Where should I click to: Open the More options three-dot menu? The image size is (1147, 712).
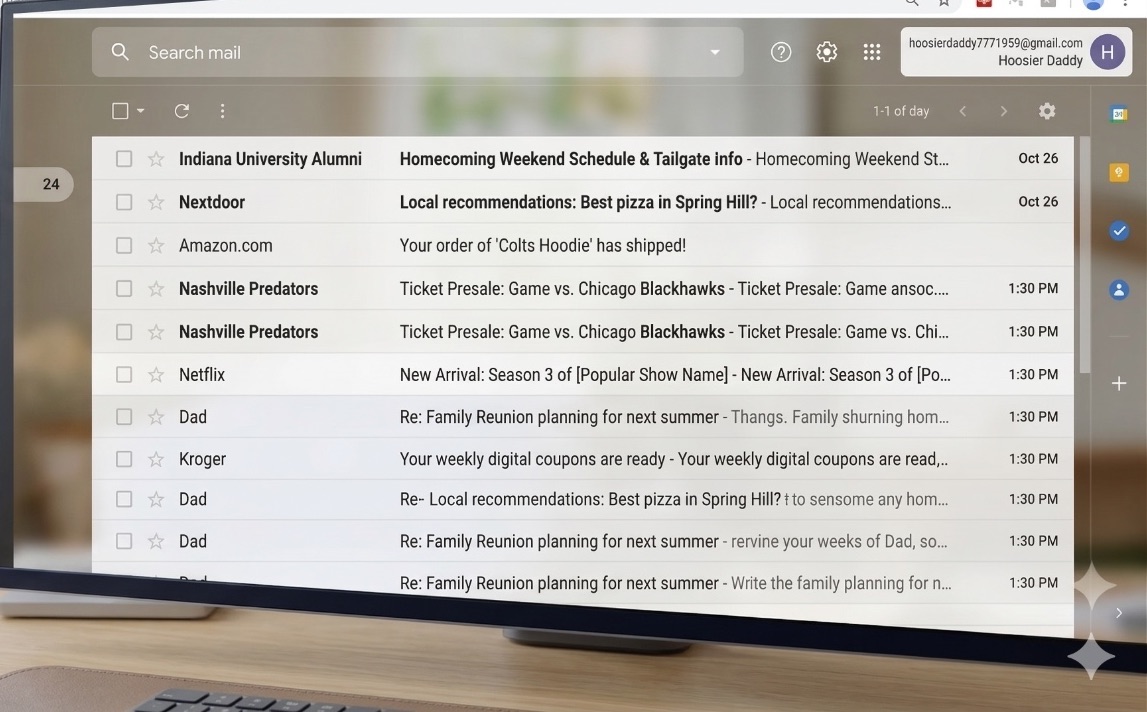[x=222, y=111]
